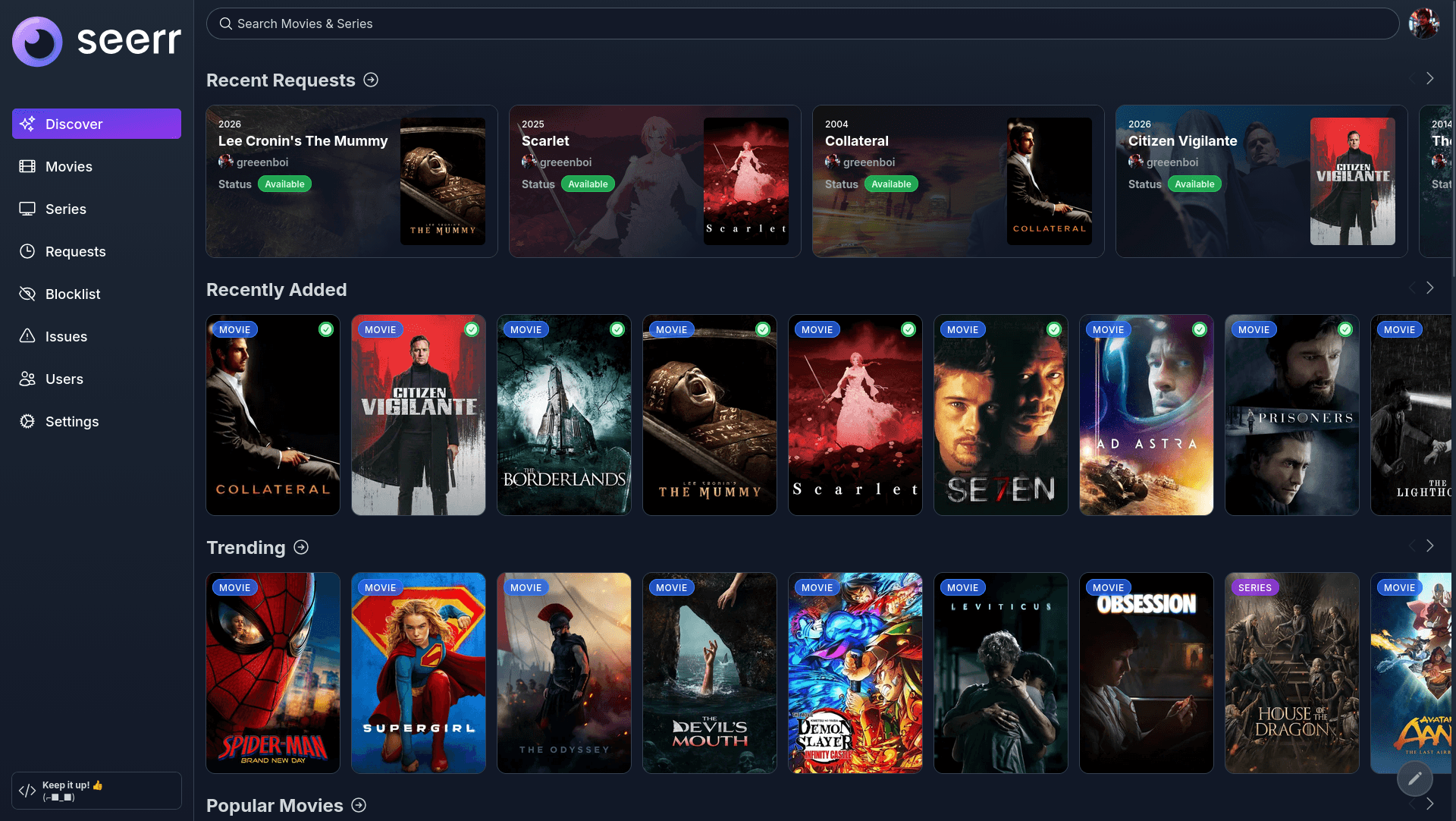Open the Discover page in sidebar
The image size is (1456, 821).
tap(96, 124)
